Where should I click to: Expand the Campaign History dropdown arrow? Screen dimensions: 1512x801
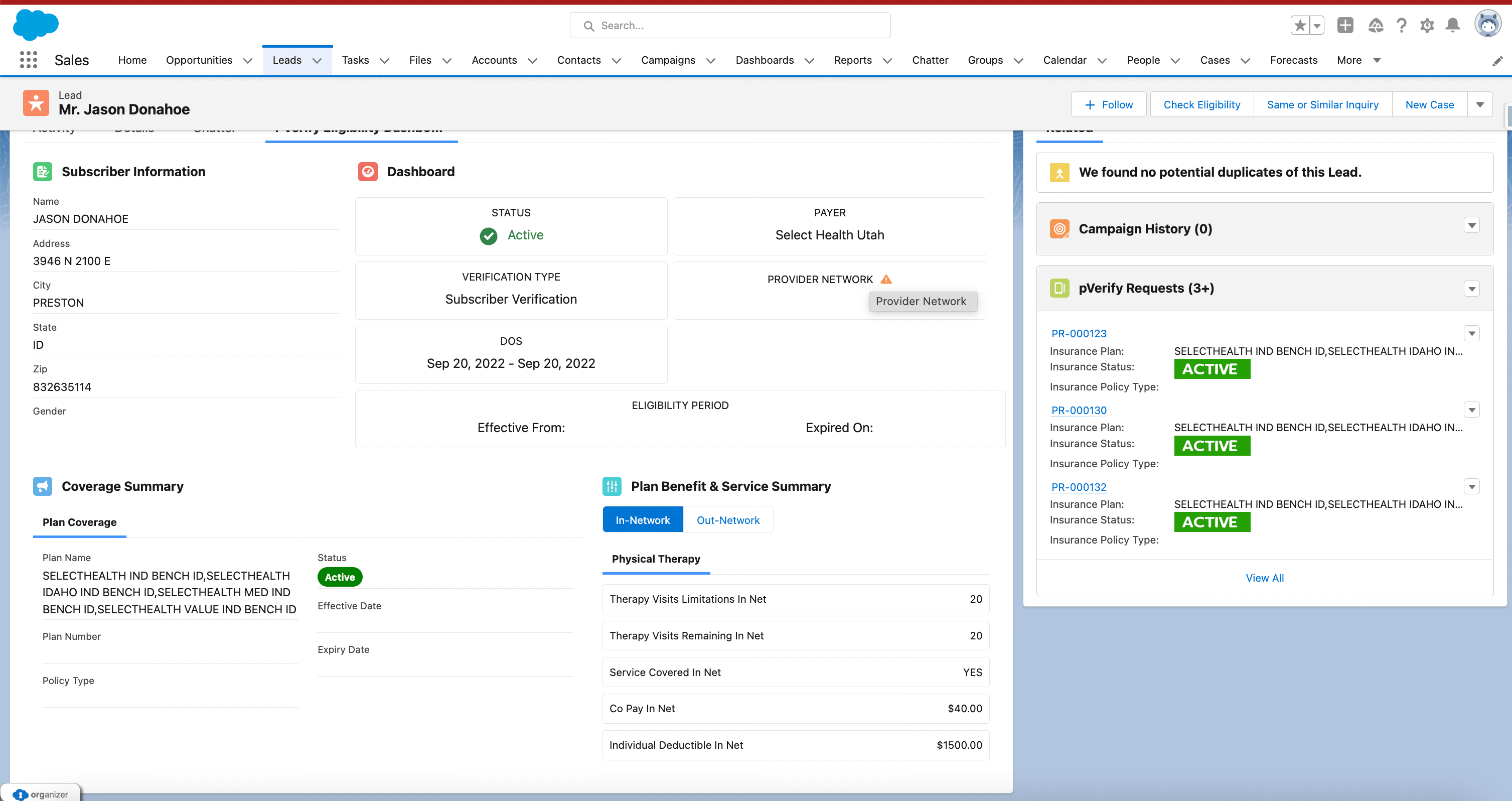click(x=1471, y=225)
